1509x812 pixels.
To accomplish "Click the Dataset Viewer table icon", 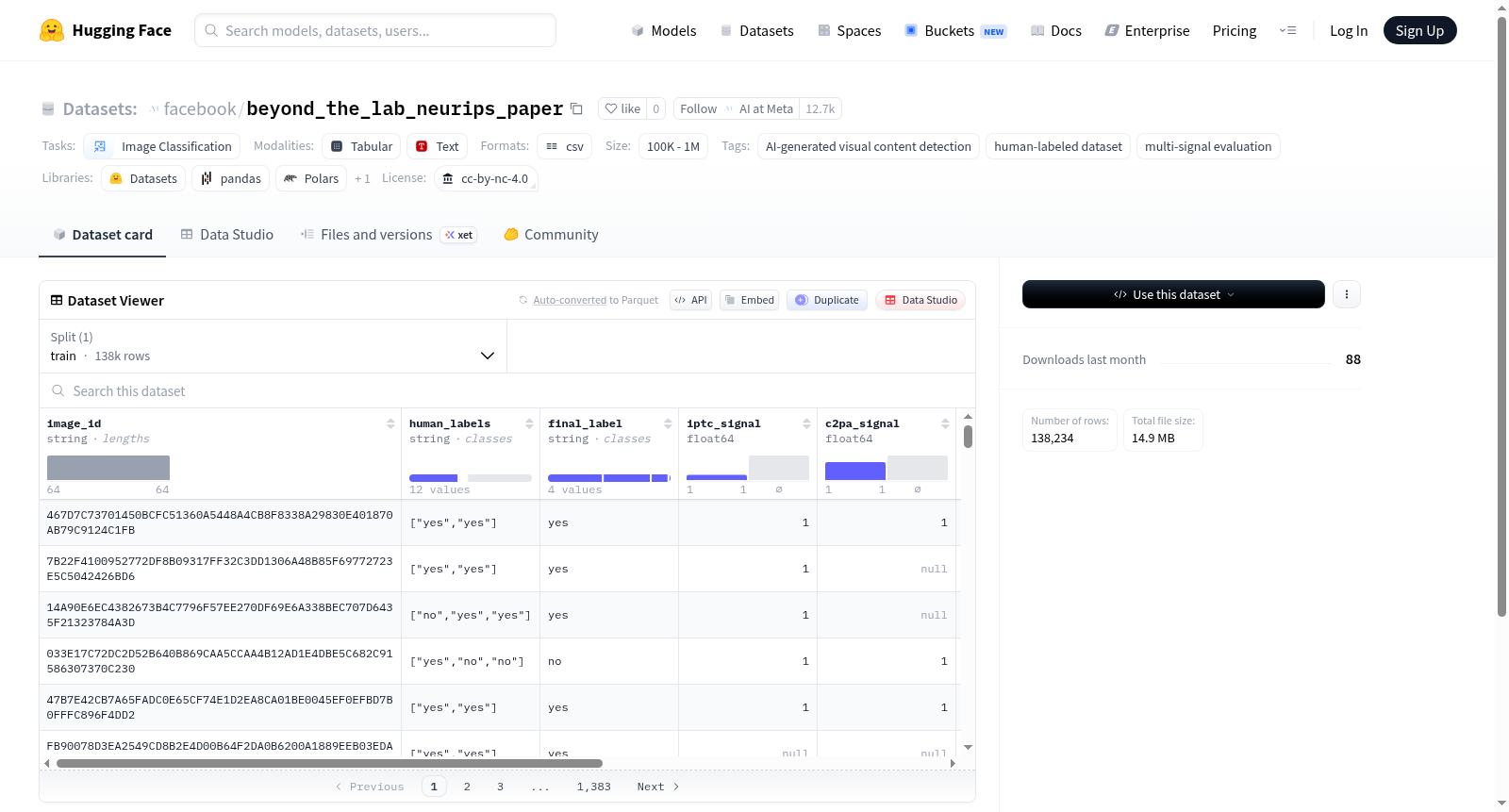I will pyautogui.click(x=57, y=300).
